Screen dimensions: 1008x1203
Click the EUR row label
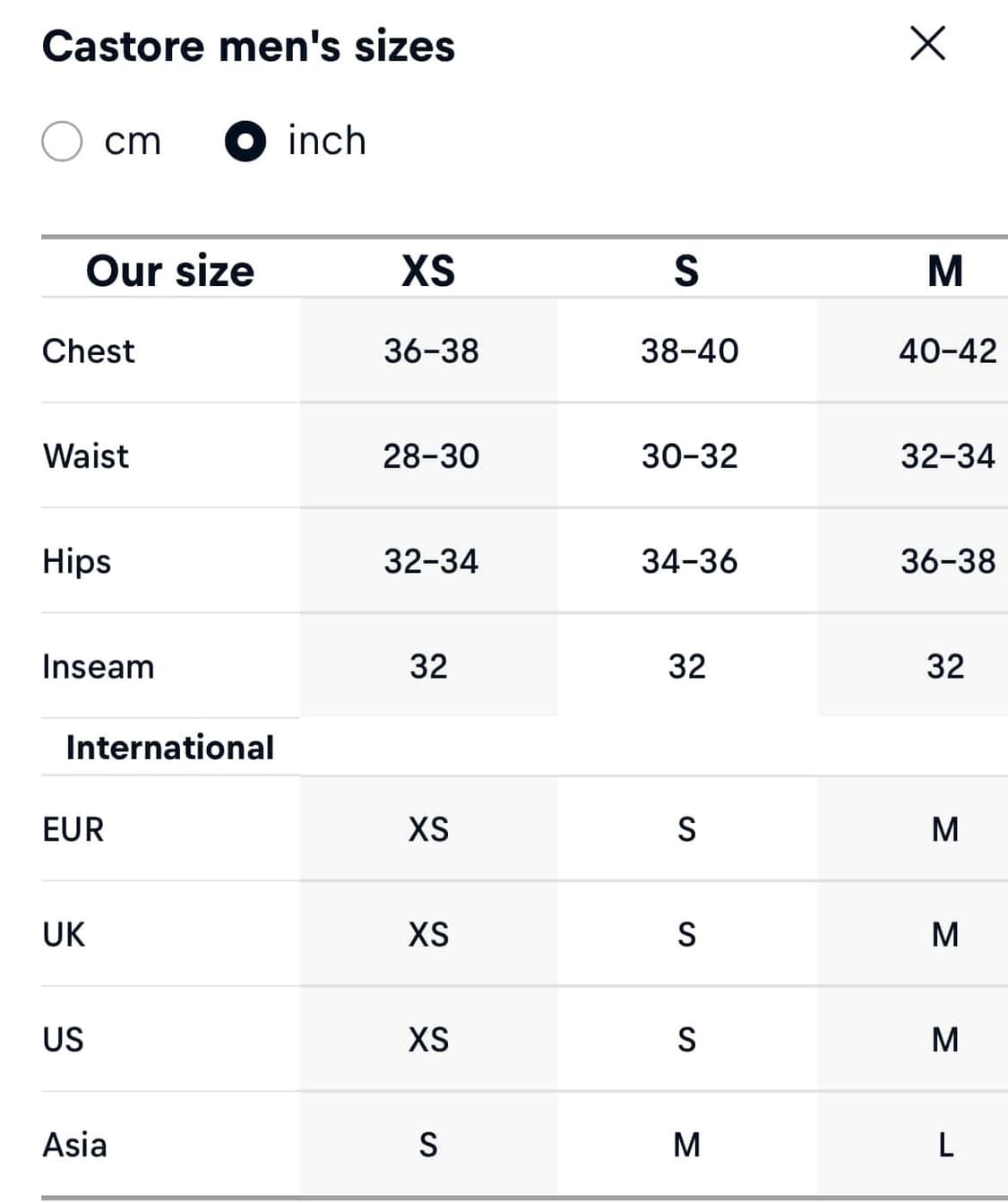tap(73, 829)
